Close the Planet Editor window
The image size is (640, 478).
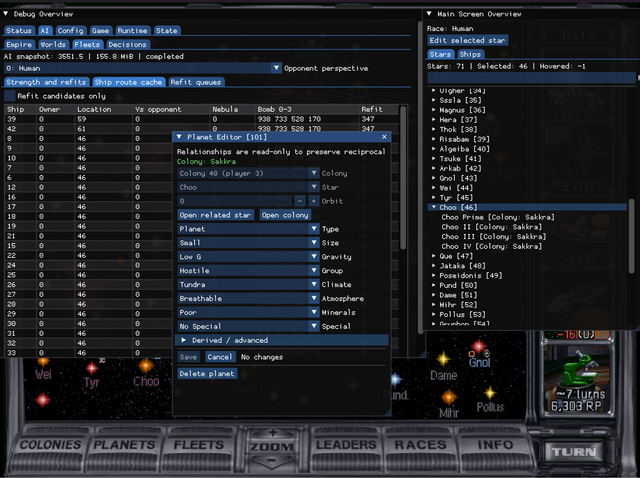tap(384, 137)
